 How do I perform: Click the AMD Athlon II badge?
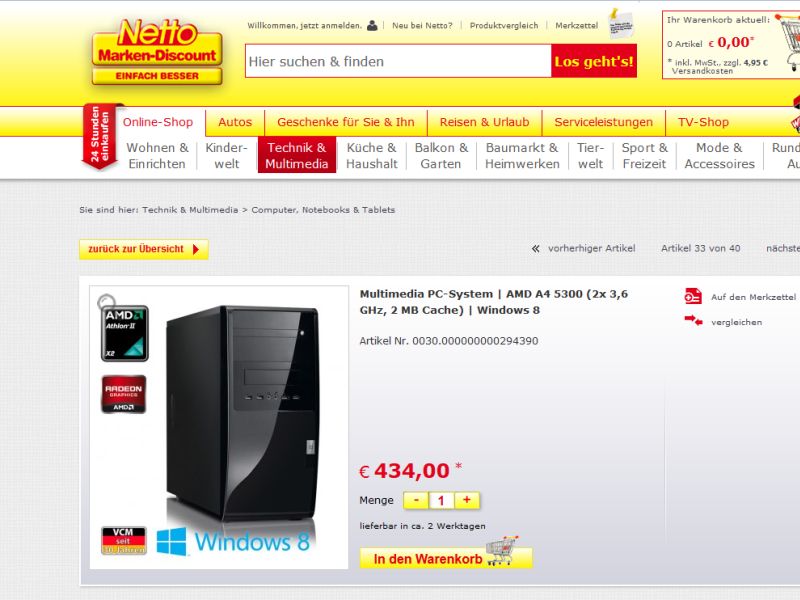(124, 333)
